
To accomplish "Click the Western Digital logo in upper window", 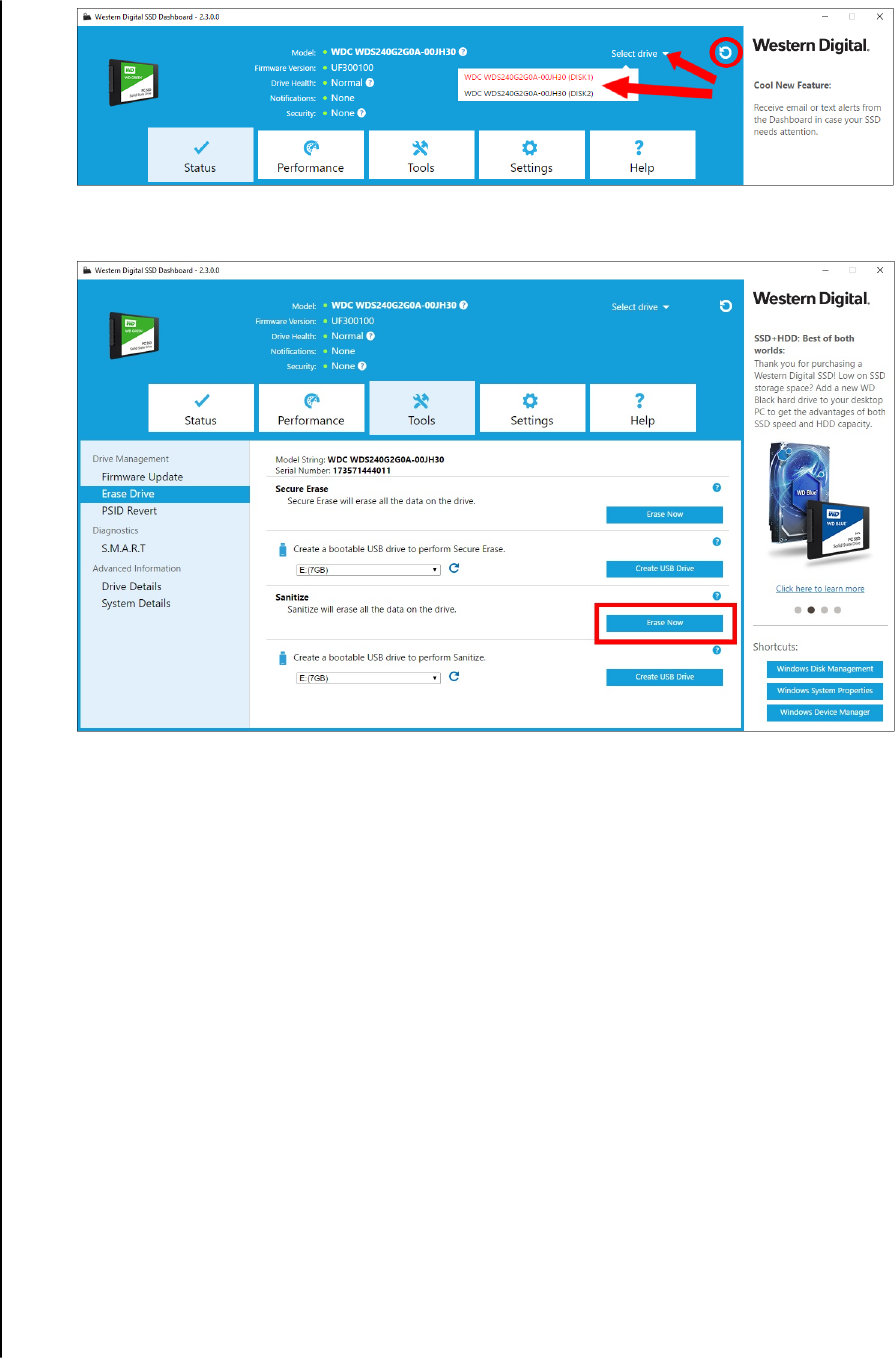I will click(x=811, y=46).
